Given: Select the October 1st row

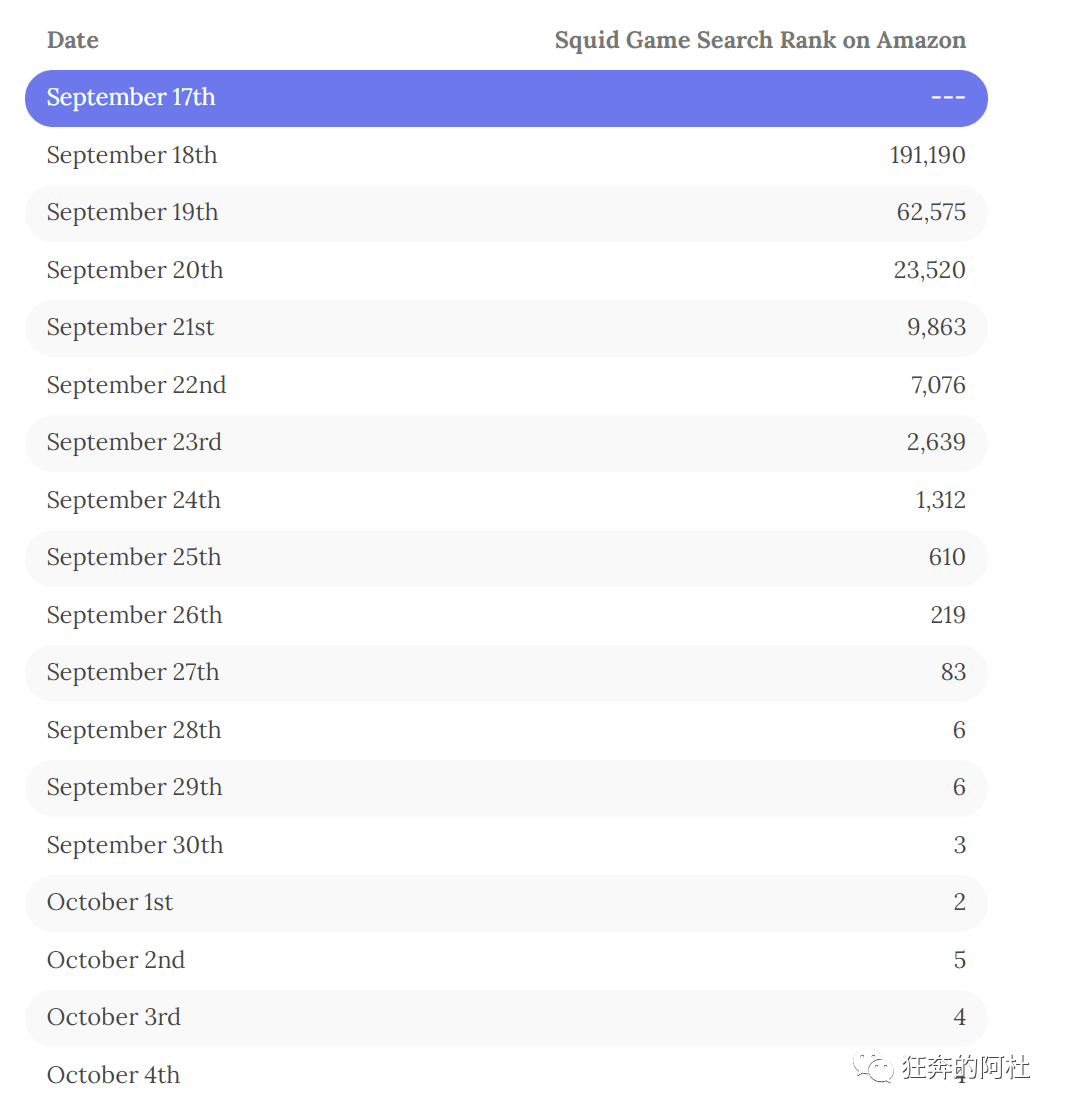Looking at the screenshot, I should (x=506, y=904).
